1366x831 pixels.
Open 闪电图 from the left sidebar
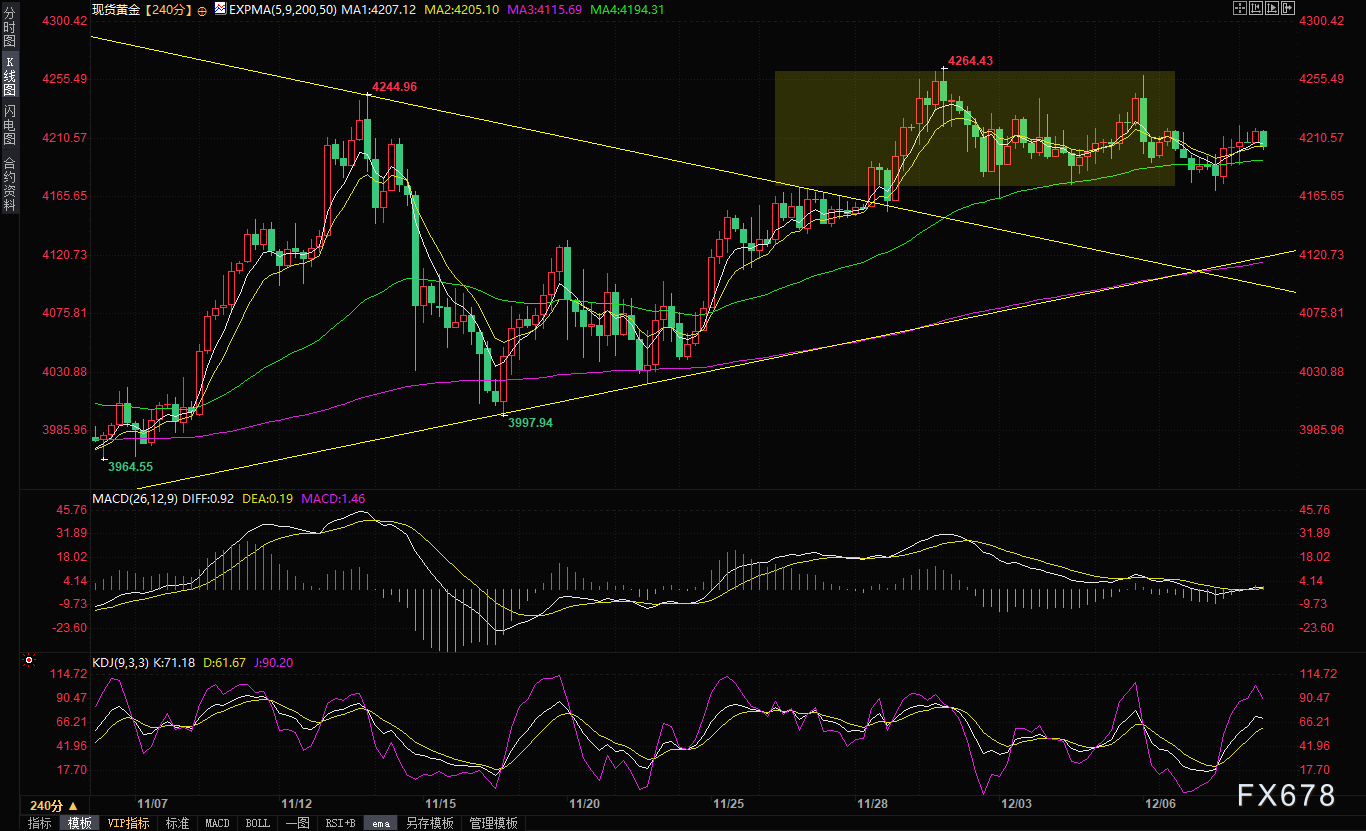point(9,125)
